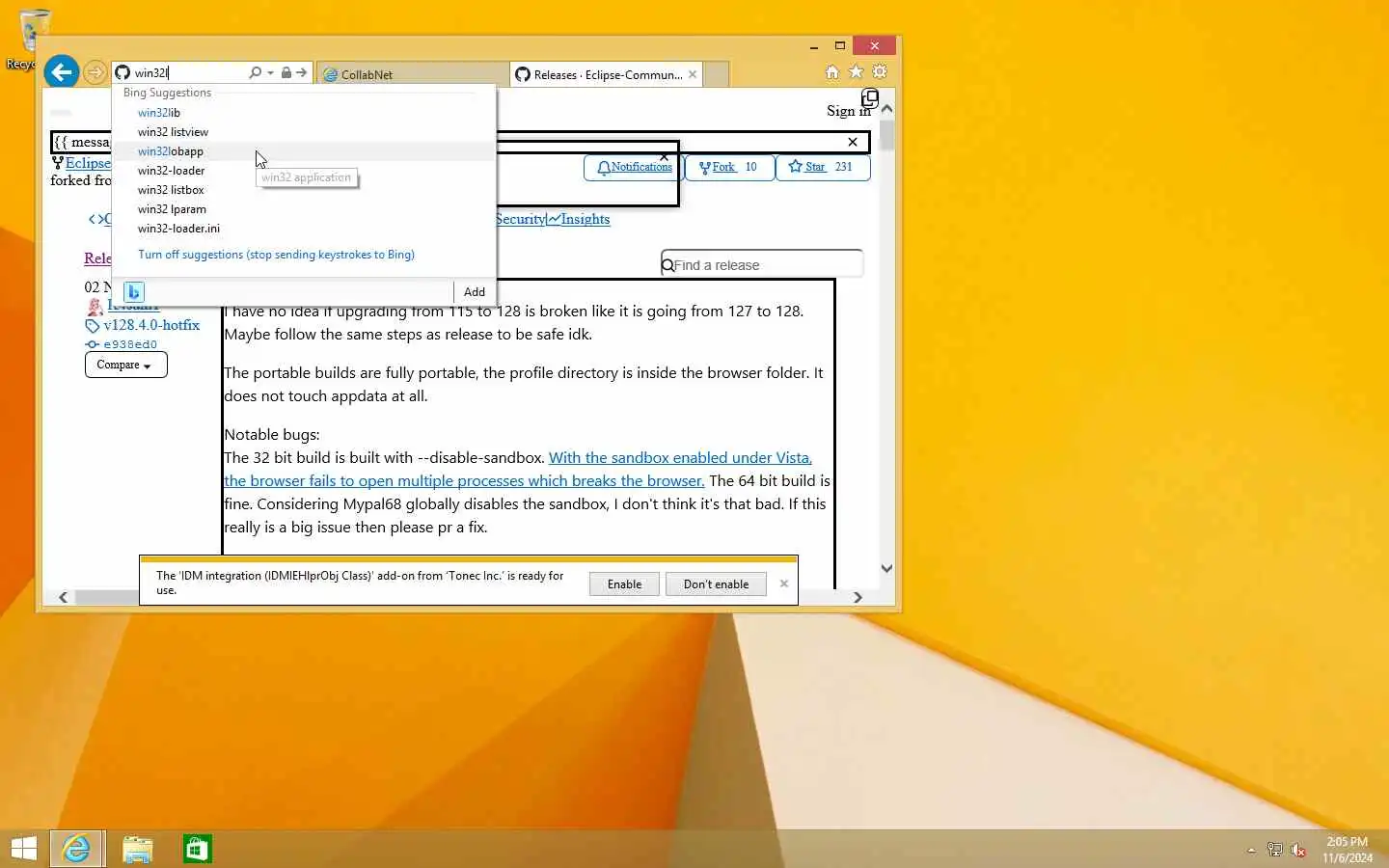This screenshot has height=868, width=1389.
Task: Open Windows Store from taskbar
Action: (197, 849)
